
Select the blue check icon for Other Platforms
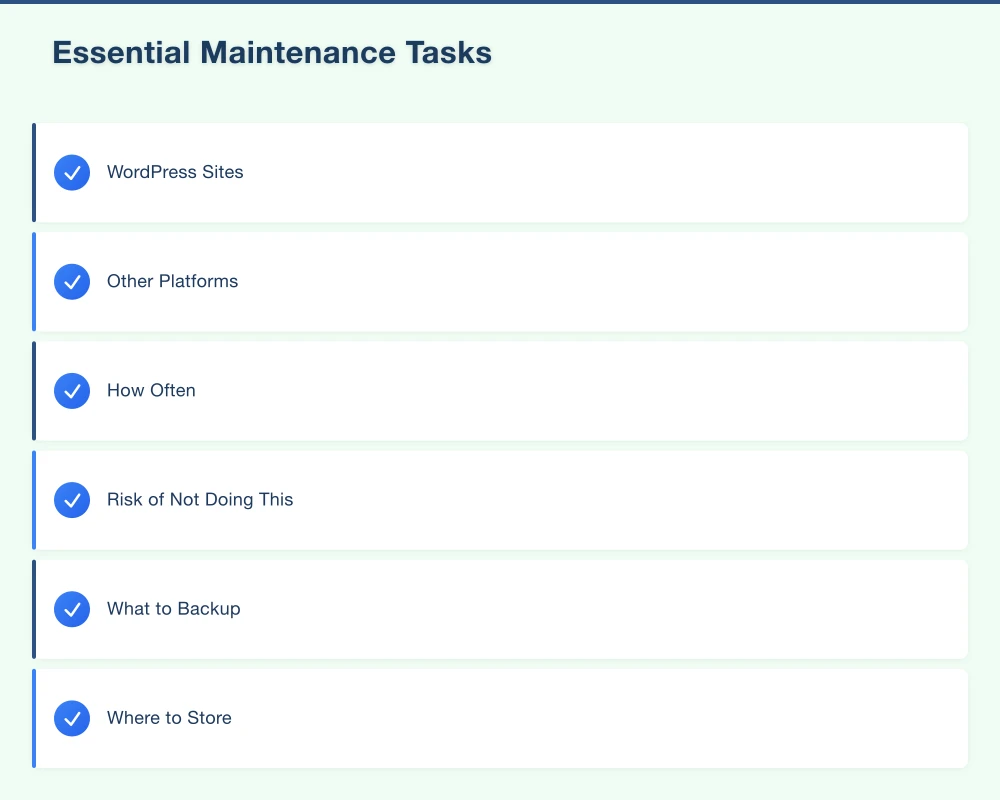71,281
